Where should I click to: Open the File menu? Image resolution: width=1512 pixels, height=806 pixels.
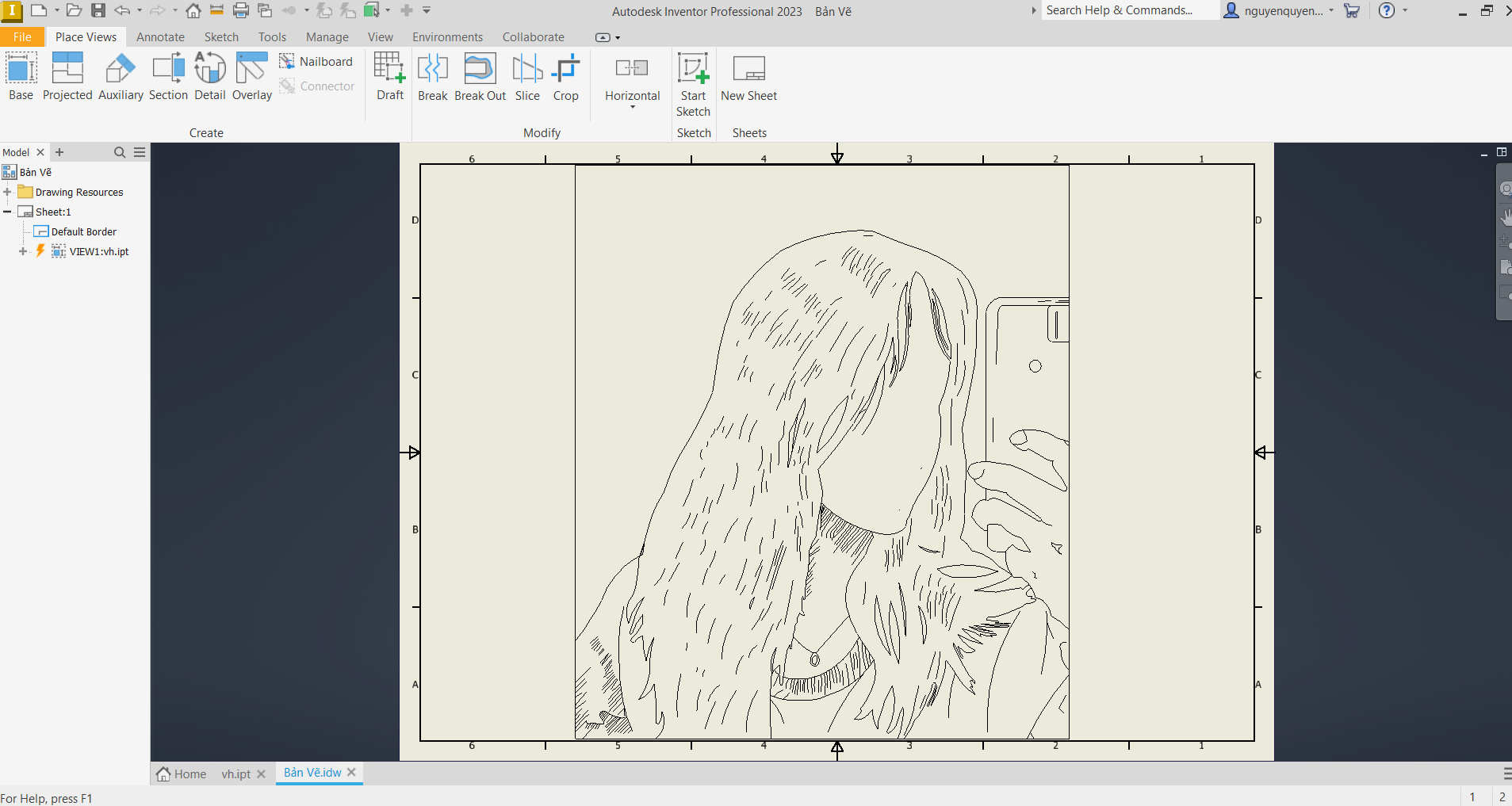(x=22, y=36)
